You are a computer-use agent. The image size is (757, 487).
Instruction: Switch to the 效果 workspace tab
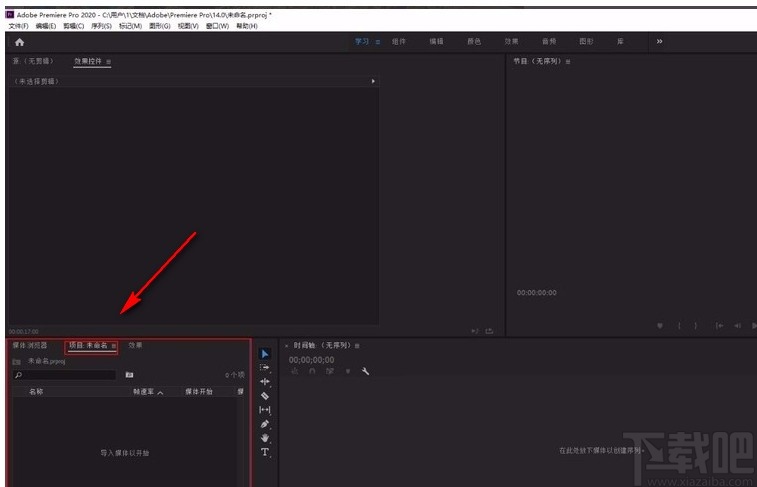511,42
